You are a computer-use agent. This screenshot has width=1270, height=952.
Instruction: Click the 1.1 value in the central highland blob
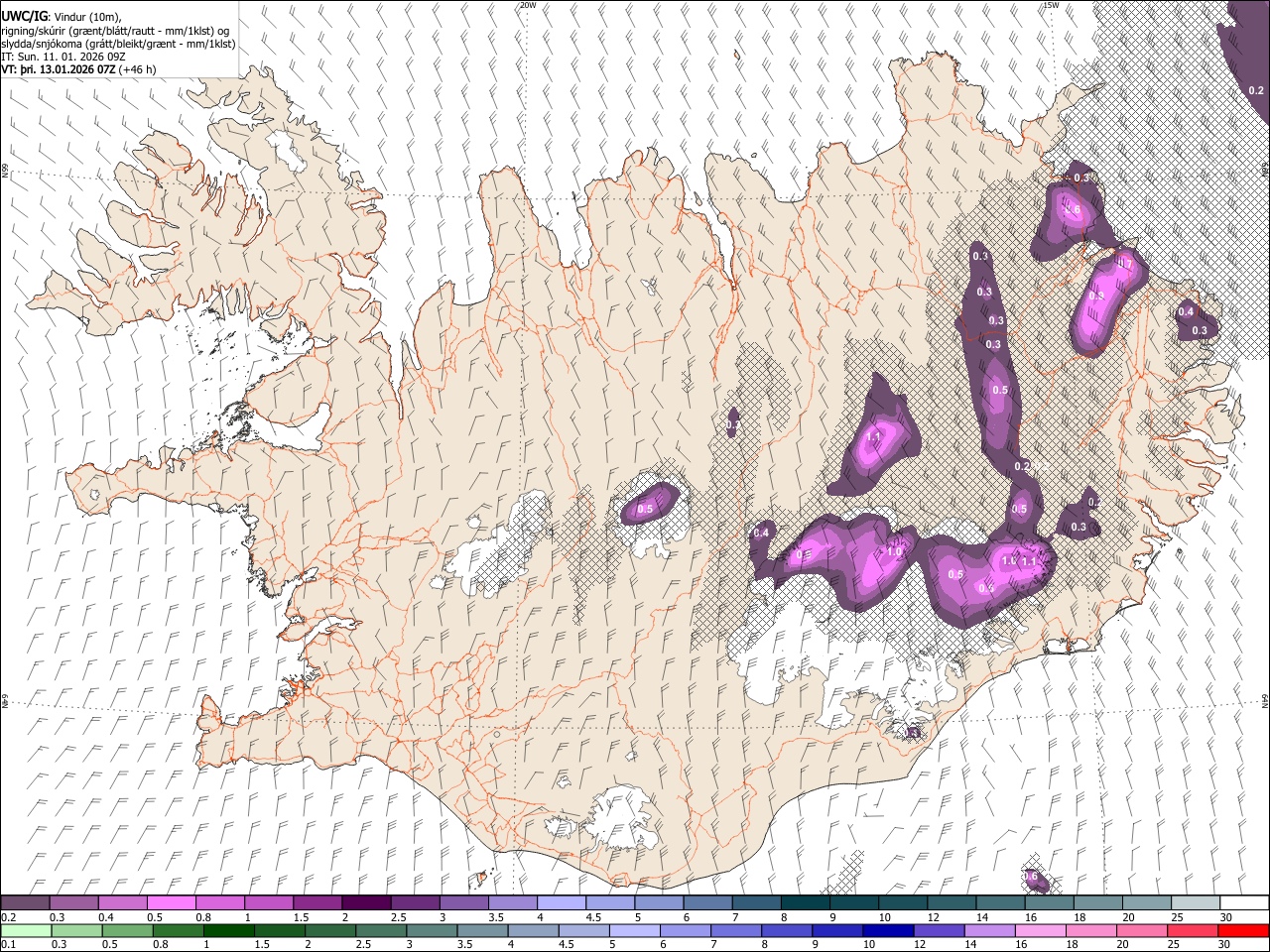[874, 436]
